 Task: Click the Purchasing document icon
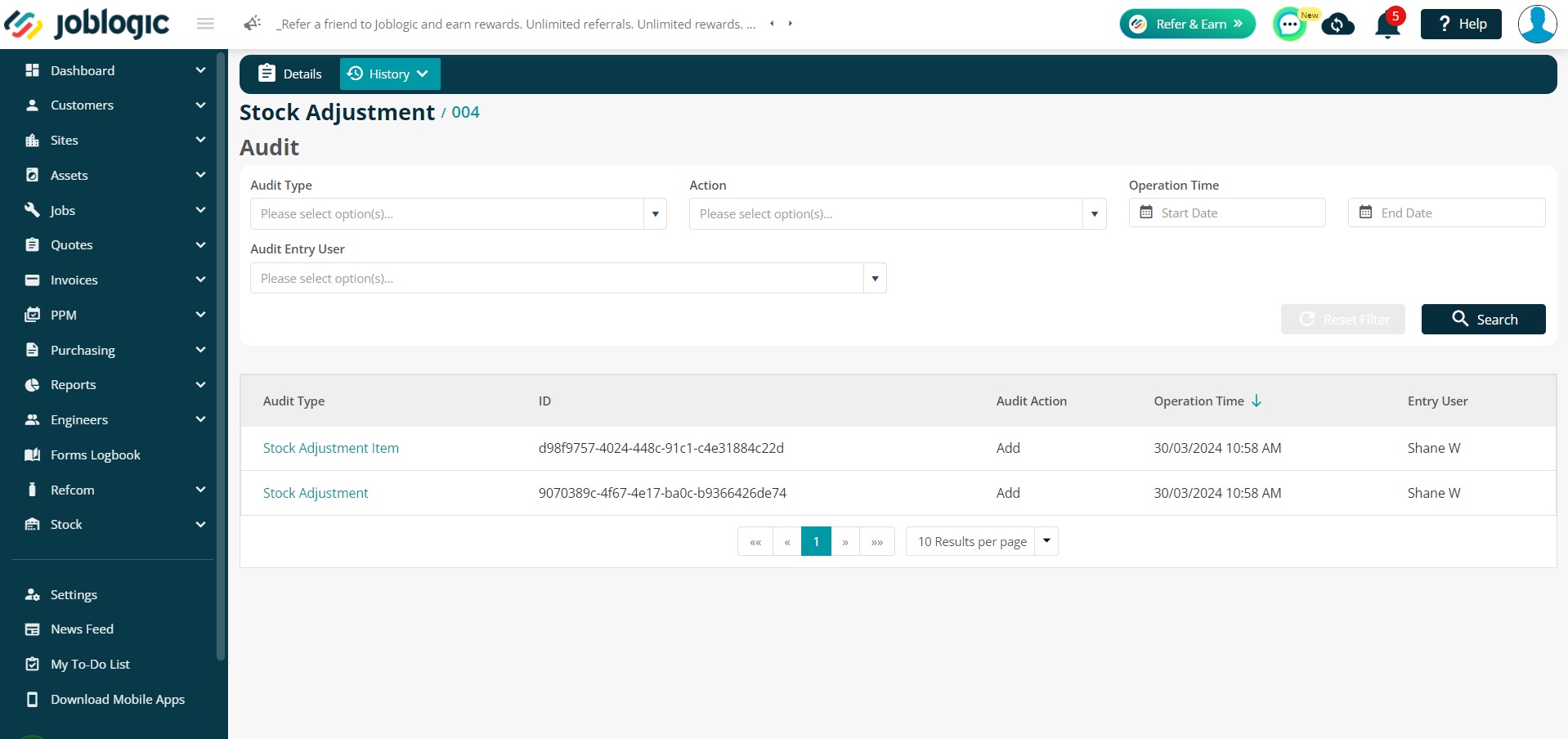(x=33, y=350)
